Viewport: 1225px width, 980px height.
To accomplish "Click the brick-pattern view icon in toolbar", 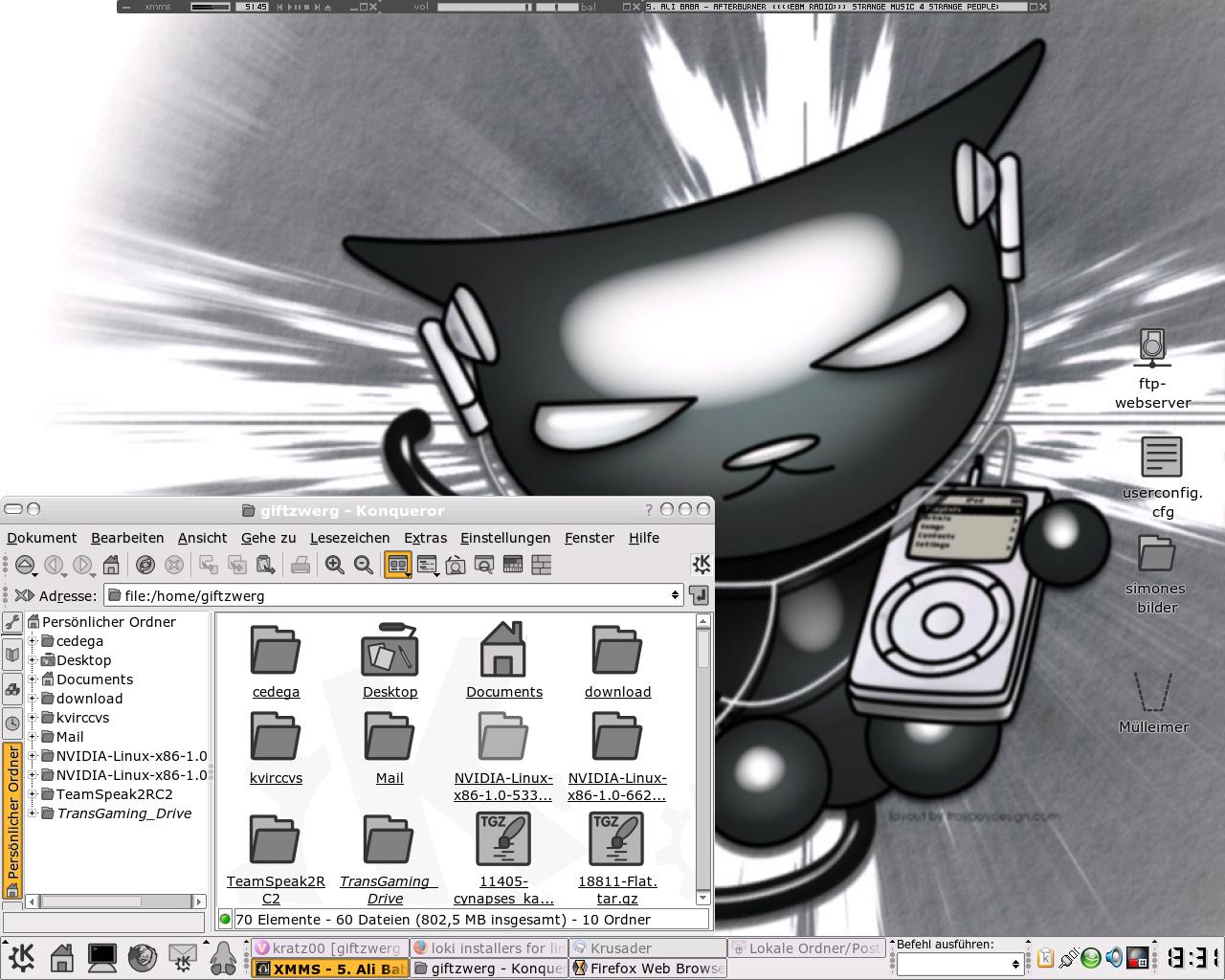I will 542,565.
